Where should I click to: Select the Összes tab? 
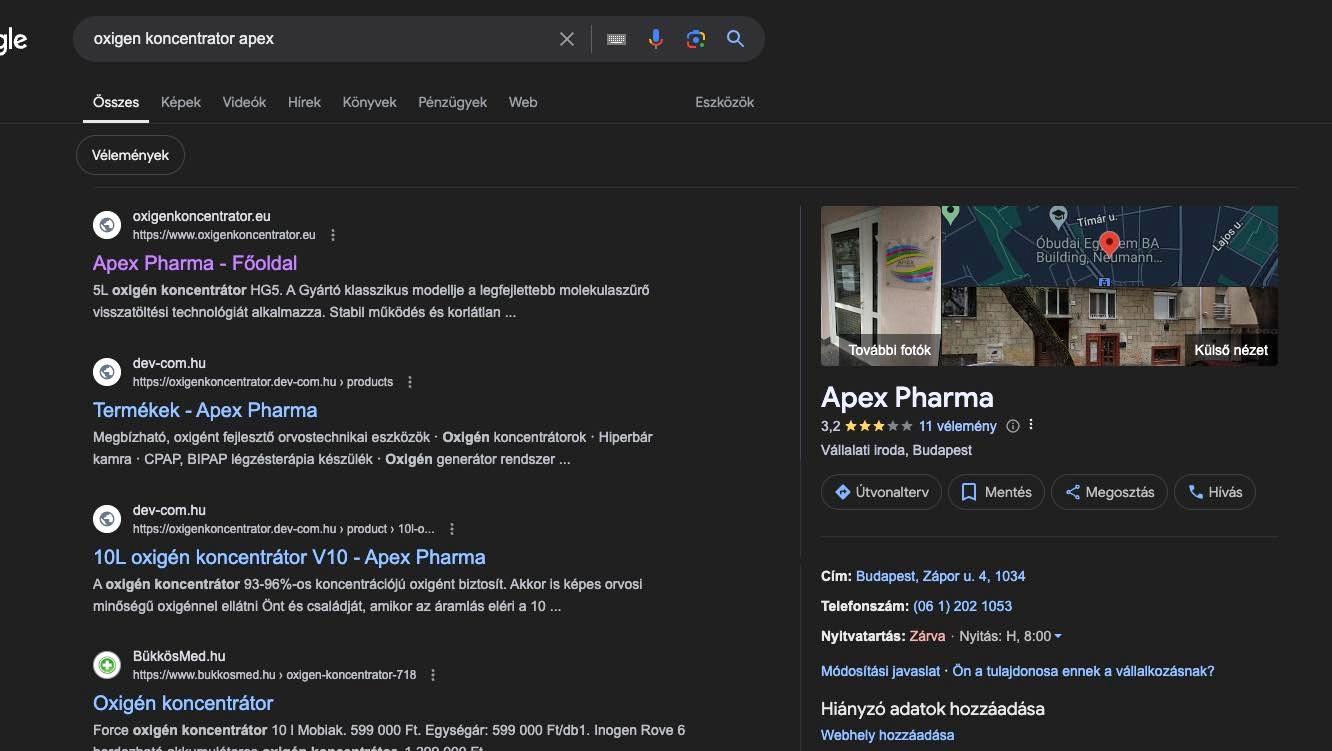[x=116, y=102]
